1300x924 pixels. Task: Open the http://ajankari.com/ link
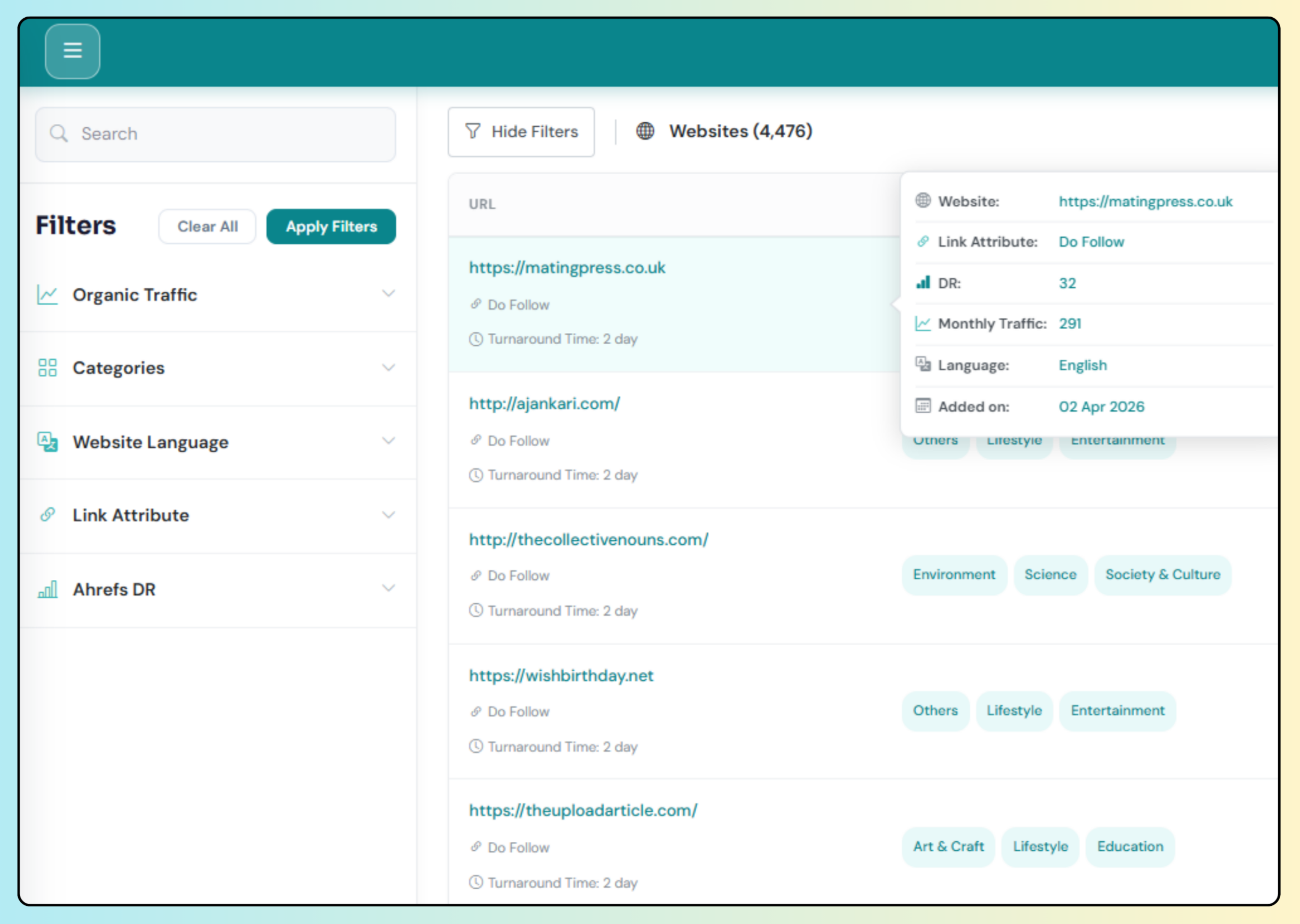point(544,404)
